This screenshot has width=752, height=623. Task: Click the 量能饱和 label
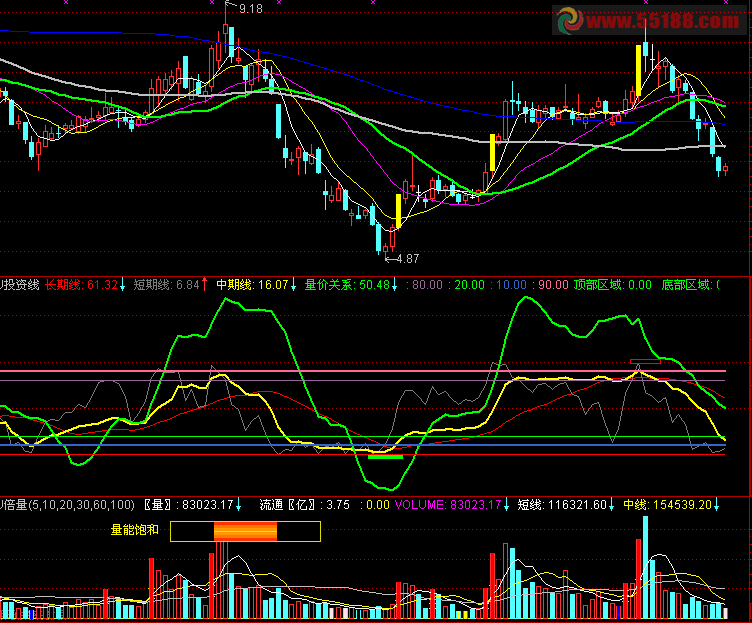click(135, 530)
